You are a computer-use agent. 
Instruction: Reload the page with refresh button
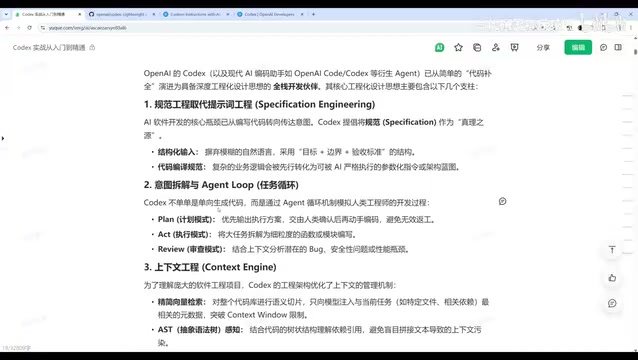29,28
